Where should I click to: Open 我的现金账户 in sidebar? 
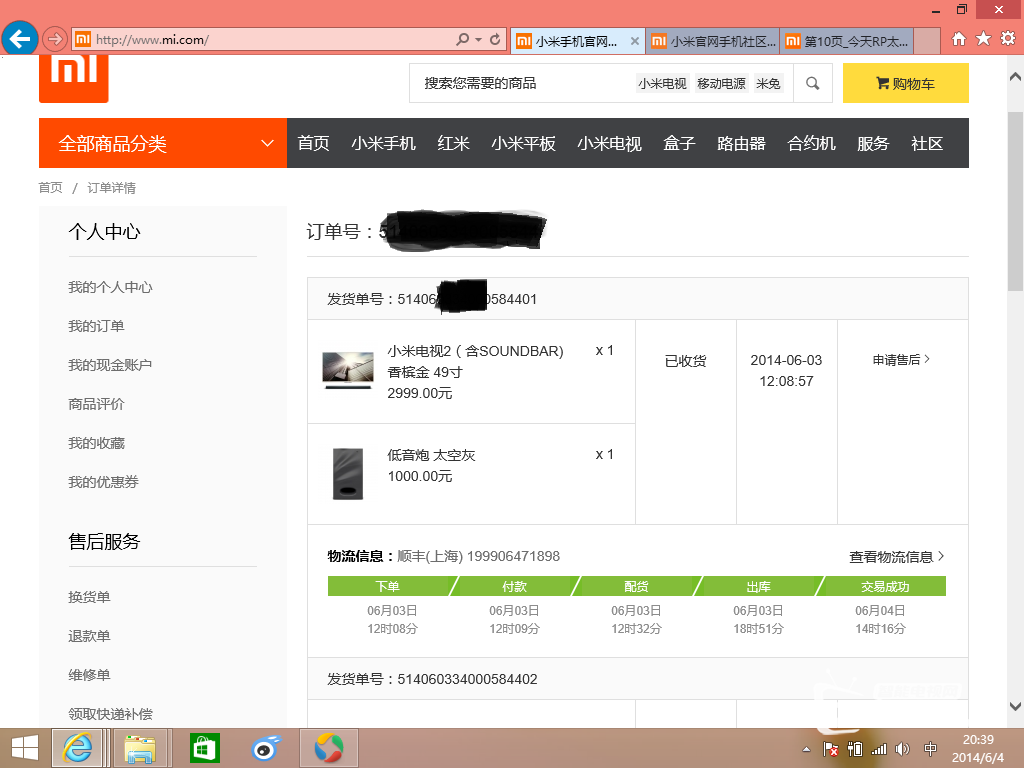click(x=110, y=365)
